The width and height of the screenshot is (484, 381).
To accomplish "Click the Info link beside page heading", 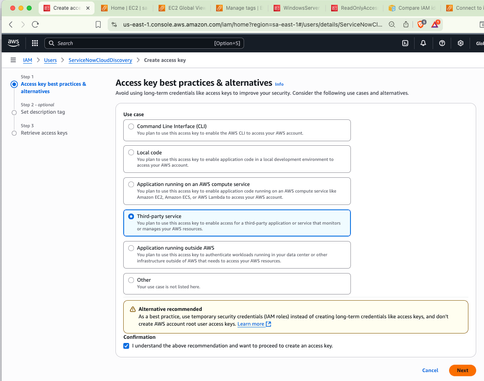I will point(279,84).
